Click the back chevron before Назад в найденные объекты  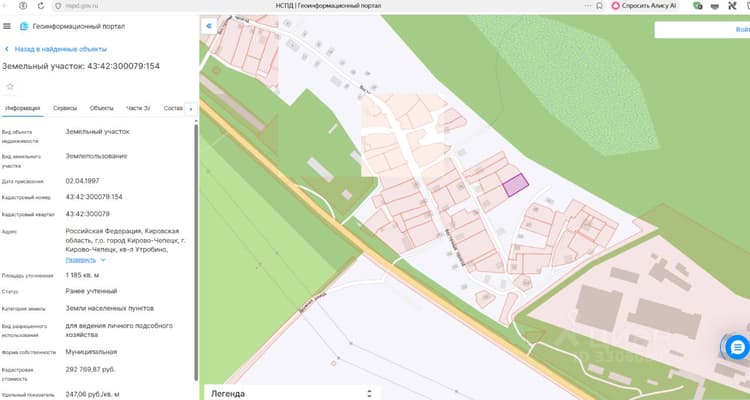point(7,49)
